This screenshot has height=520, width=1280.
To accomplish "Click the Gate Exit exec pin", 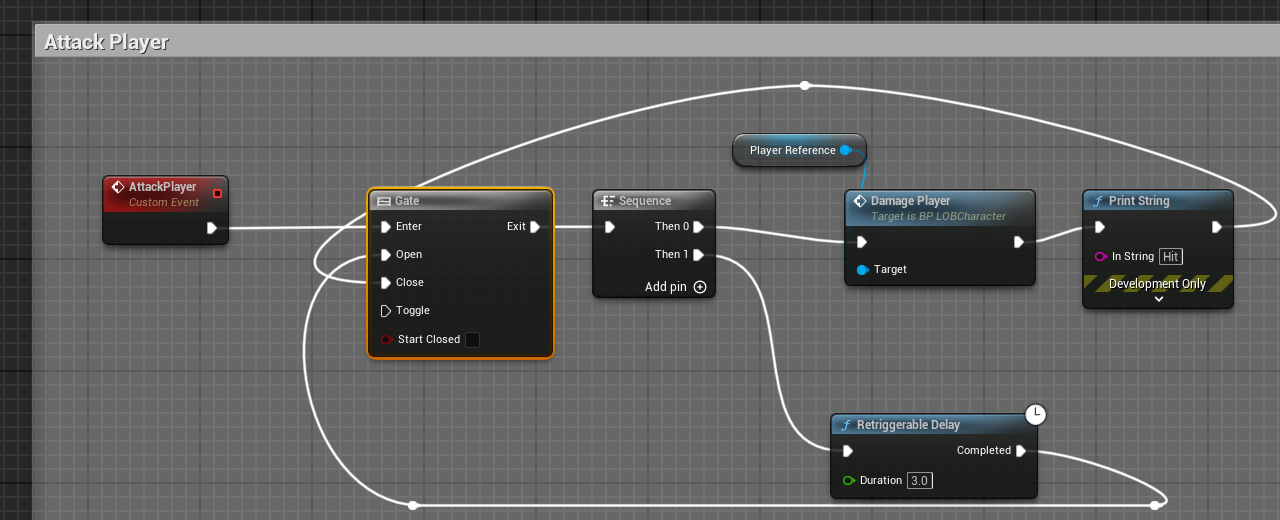I will pos(535,227).
